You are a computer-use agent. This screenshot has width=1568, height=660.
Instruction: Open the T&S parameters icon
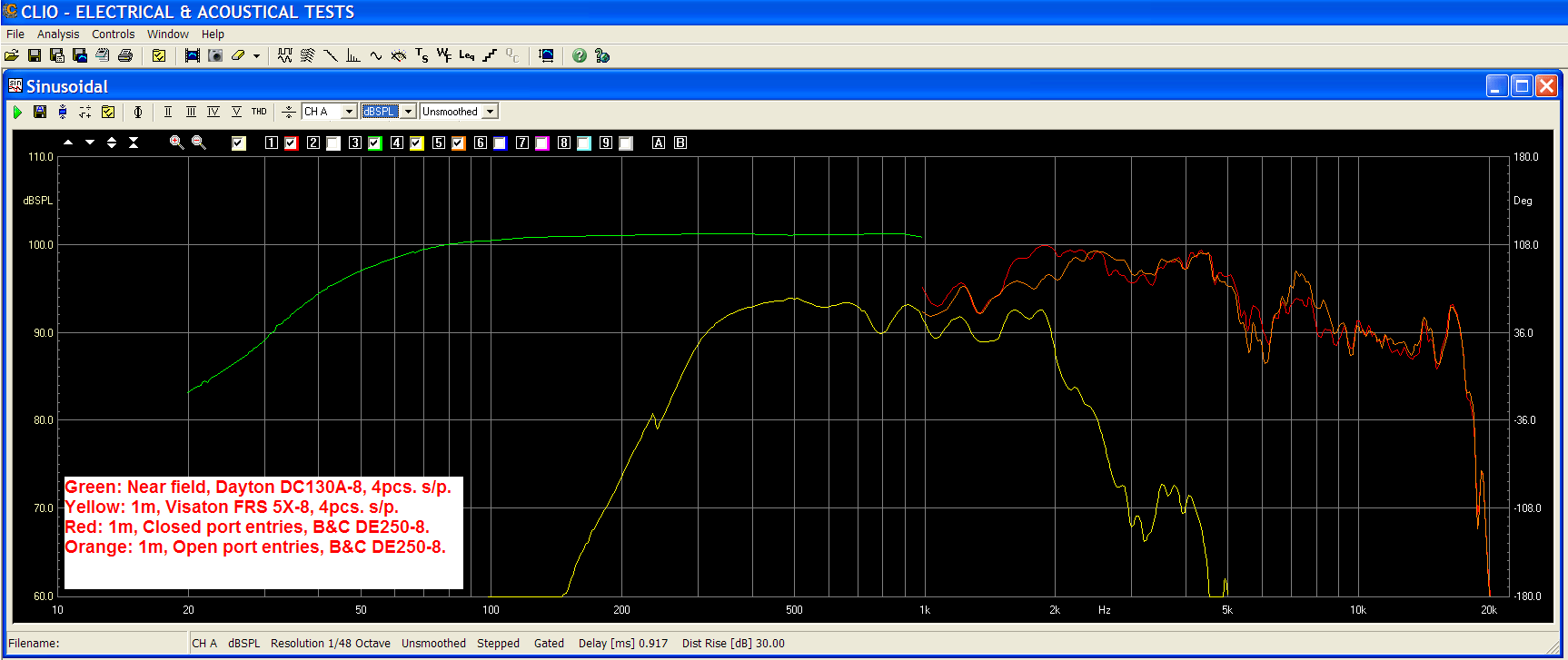click(422, 55)
